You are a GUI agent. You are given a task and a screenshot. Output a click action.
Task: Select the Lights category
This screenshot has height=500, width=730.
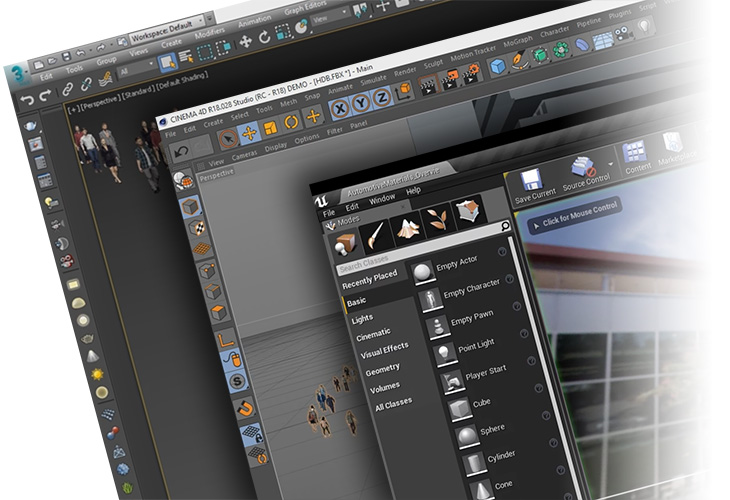click(362, 319)
